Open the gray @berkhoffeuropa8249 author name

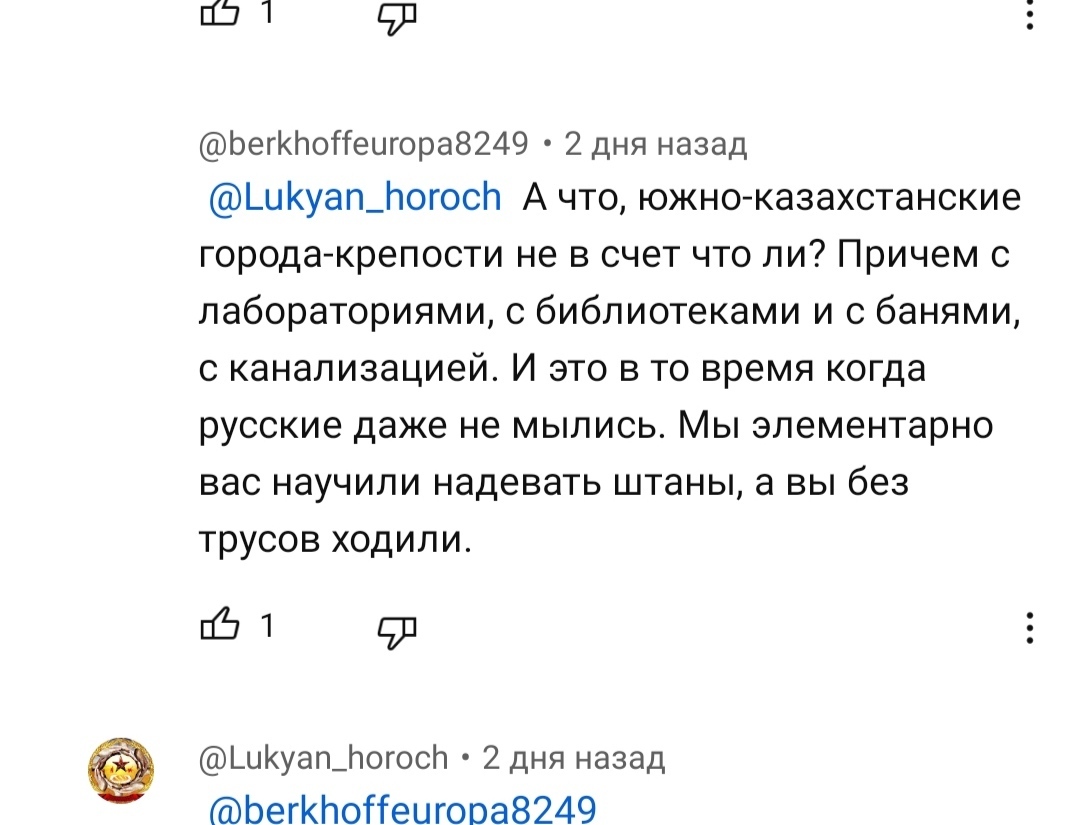pyautogui.click(x=364, y=146)
